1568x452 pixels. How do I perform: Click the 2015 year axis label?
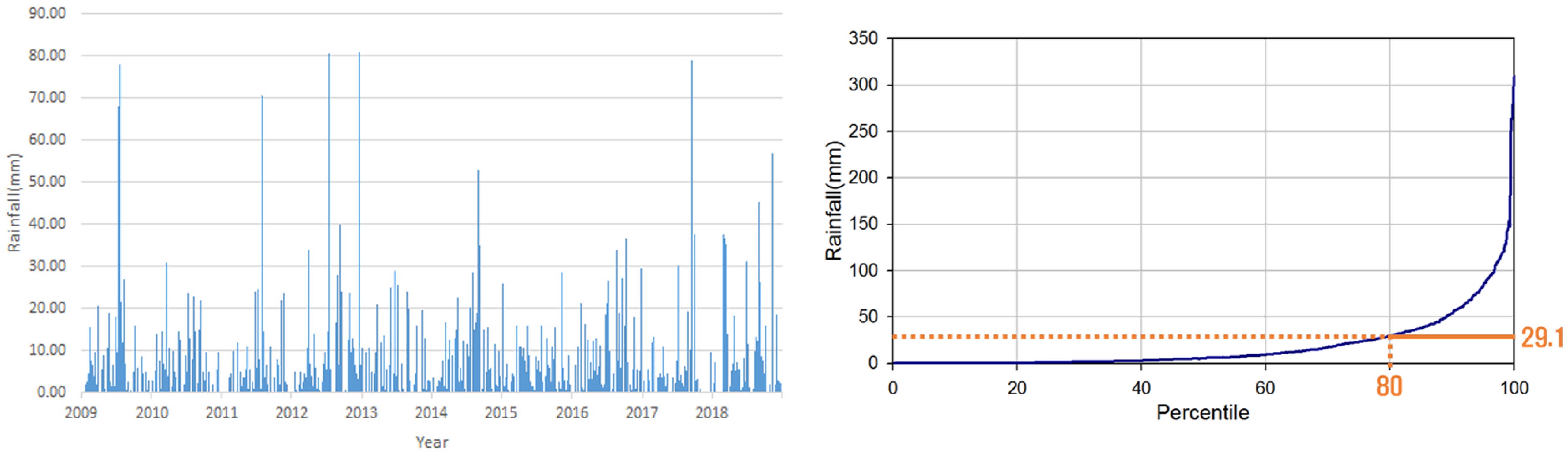[x=501, y=413]
